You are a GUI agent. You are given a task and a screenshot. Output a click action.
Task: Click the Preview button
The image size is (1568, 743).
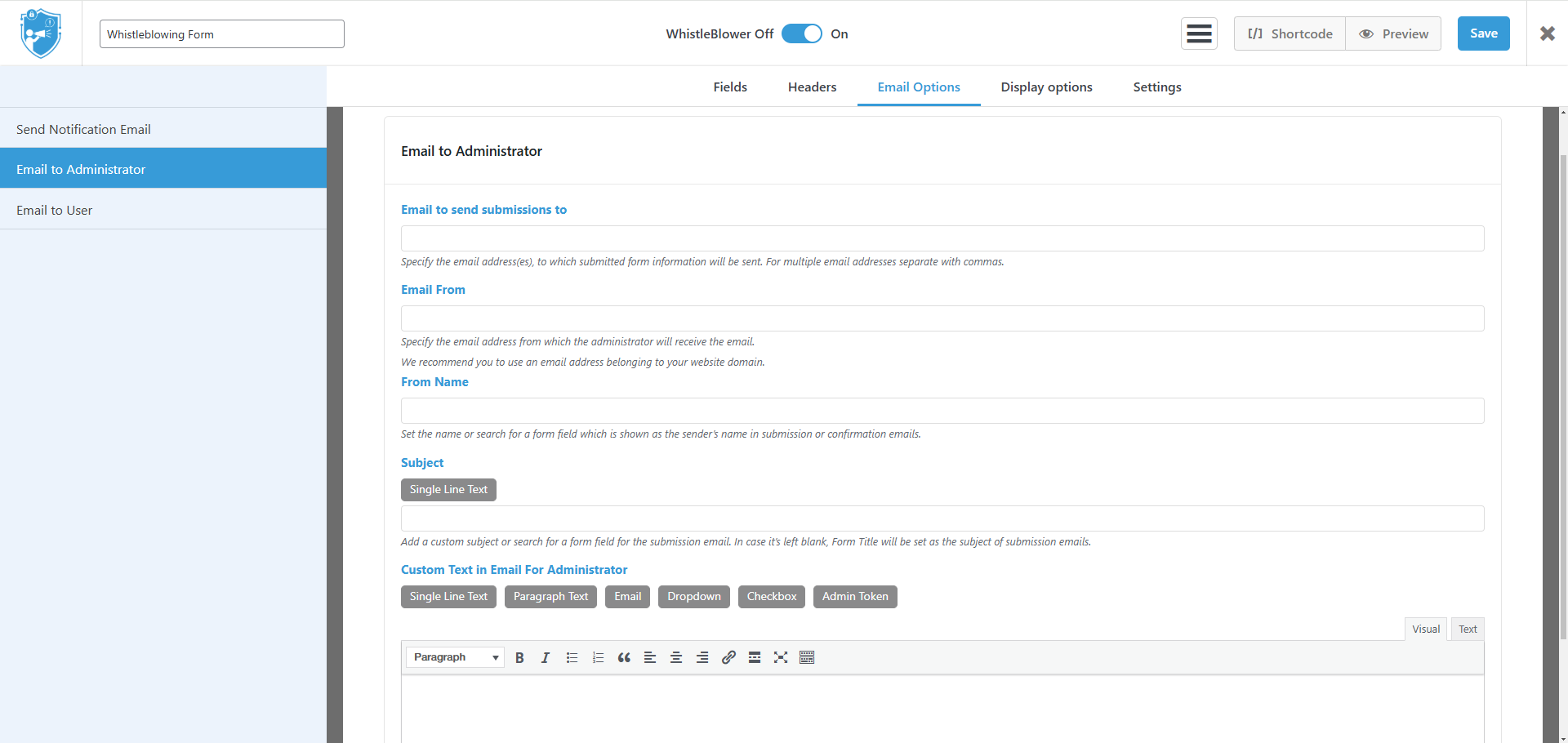pyautogui.click(x=1393, y=33)
